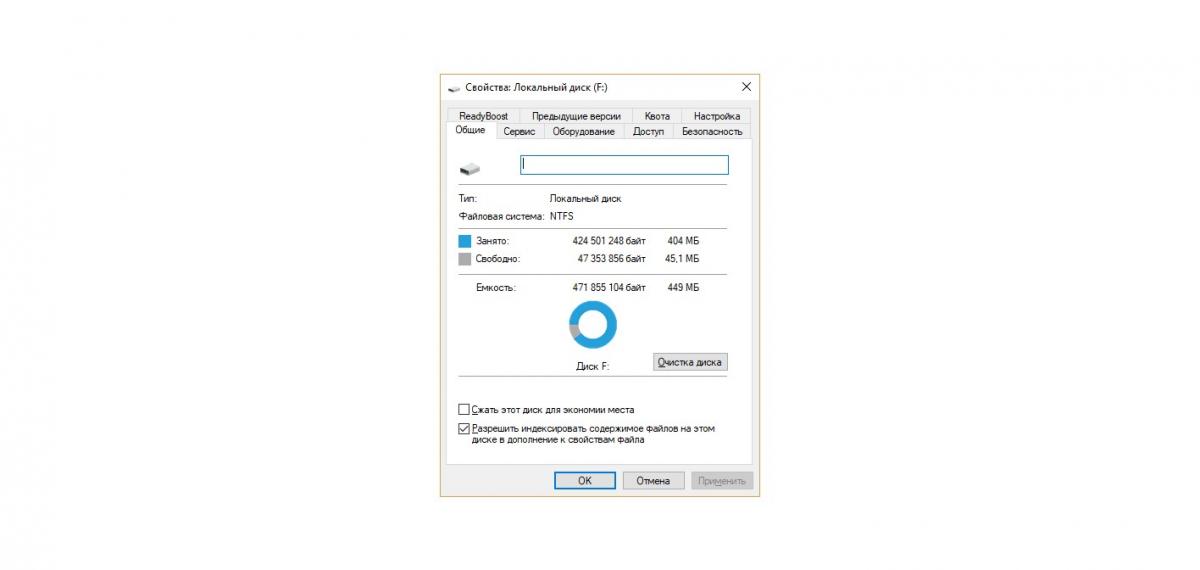1200x570 pixels.
Task: Confirm with the OK button
Action: click(x=585, y=480)
